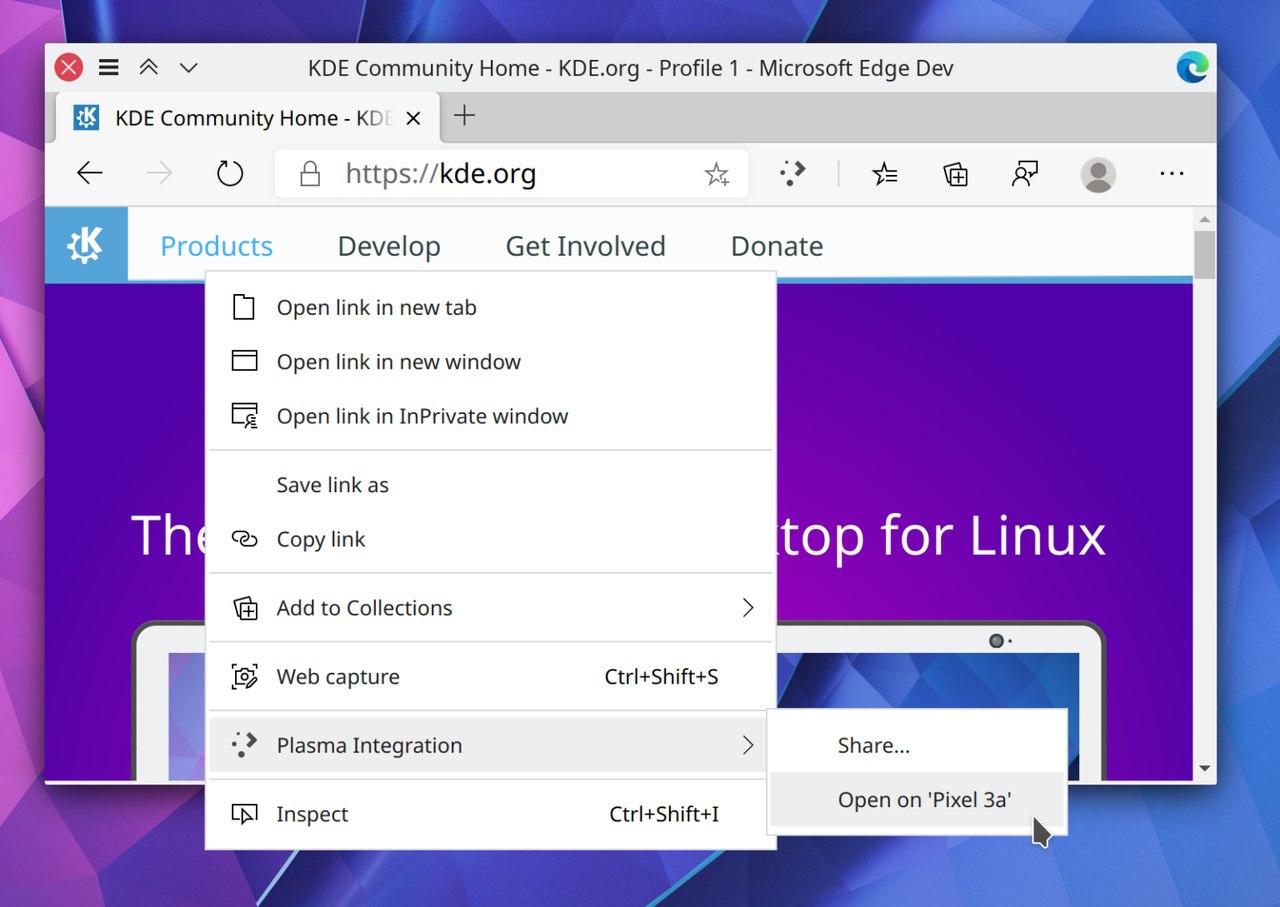Open a new tab with plus button

pos(464,116)
